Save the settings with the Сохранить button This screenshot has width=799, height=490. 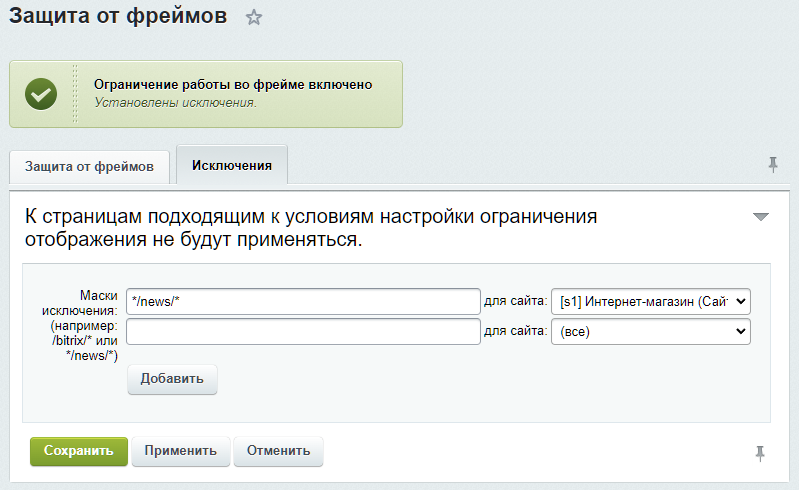(x=79, y=451)
